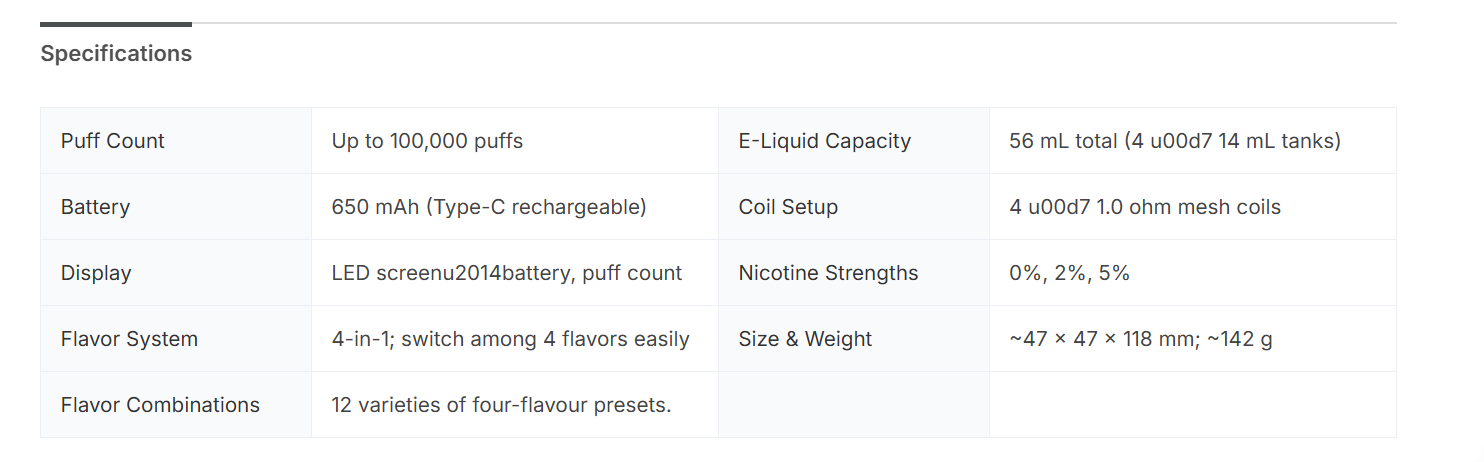The height and width of the screenshot is (462, 1484).
Task: Open the Specifications tab
Action: tap(116, 54)
